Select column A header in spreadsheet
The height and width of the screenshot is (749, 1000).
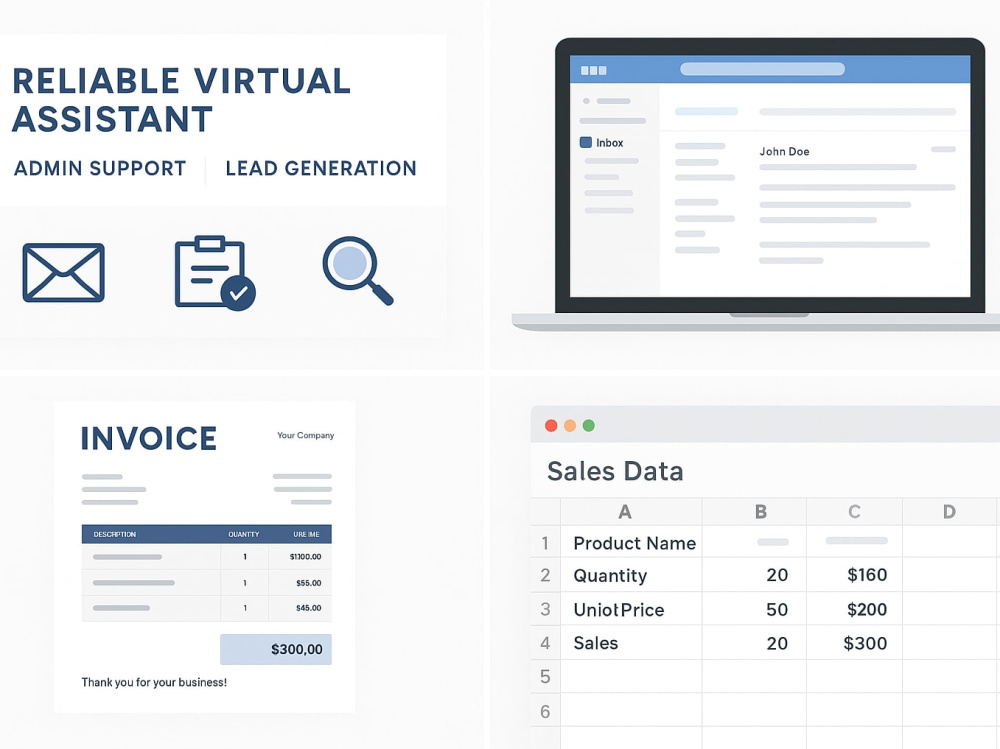point(631,512)
